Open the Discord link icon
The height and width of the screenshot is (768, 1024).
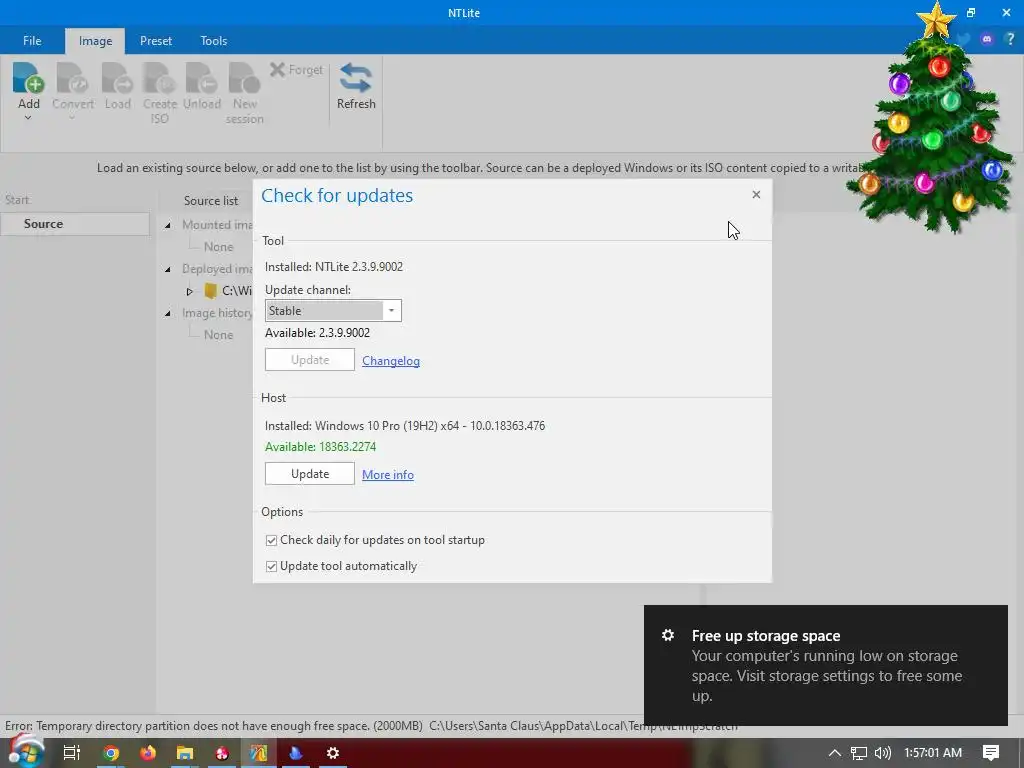pos(987,40)
